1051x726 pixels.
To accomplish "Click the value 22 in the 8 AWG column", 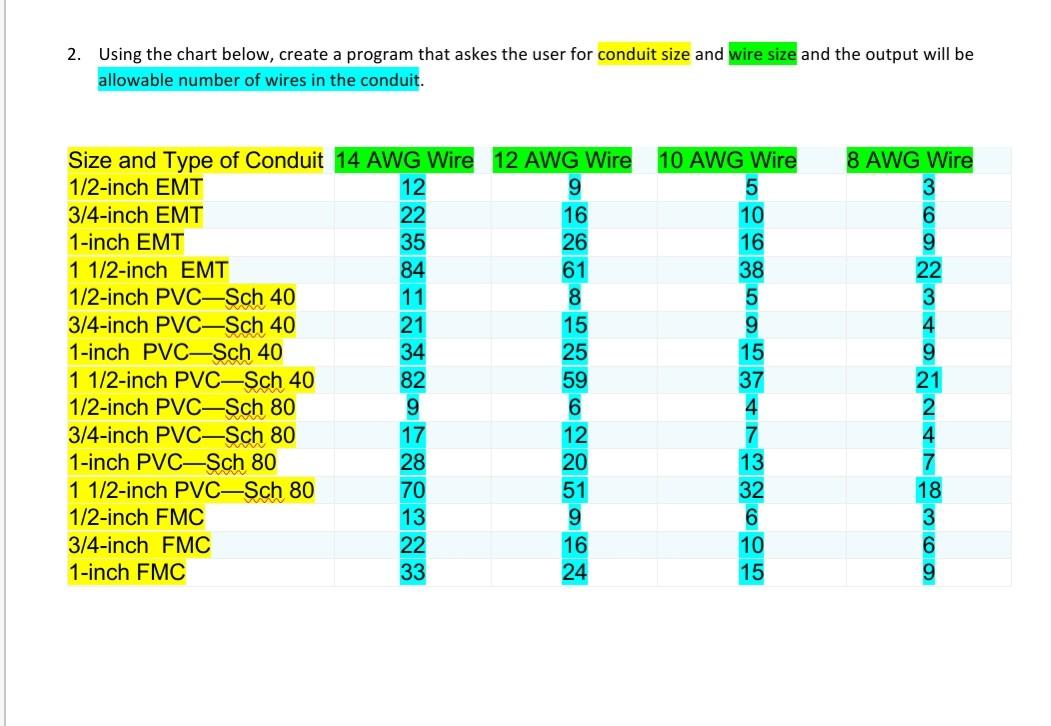I will click(928, 269).
